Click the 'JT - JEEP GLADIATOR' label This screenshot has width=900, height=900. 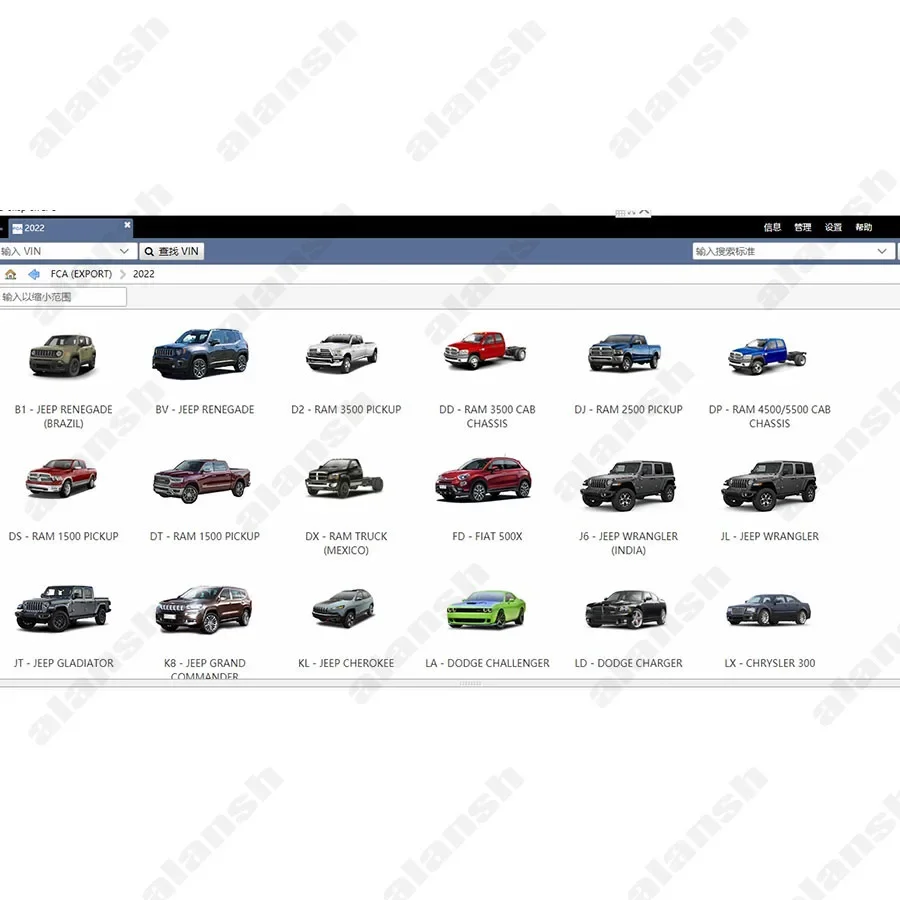click(64, 663)
